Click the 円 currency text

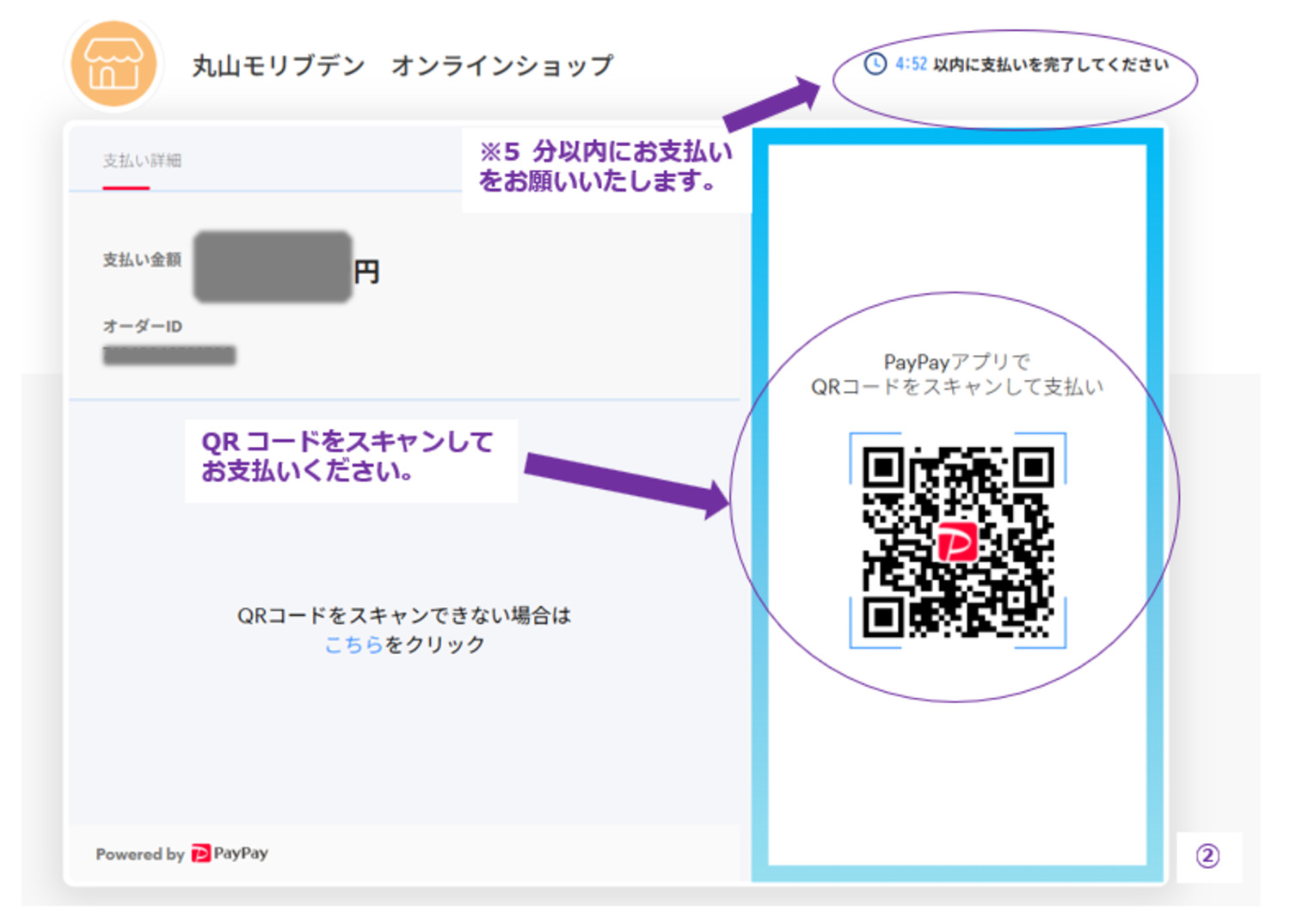coord(366,273)
